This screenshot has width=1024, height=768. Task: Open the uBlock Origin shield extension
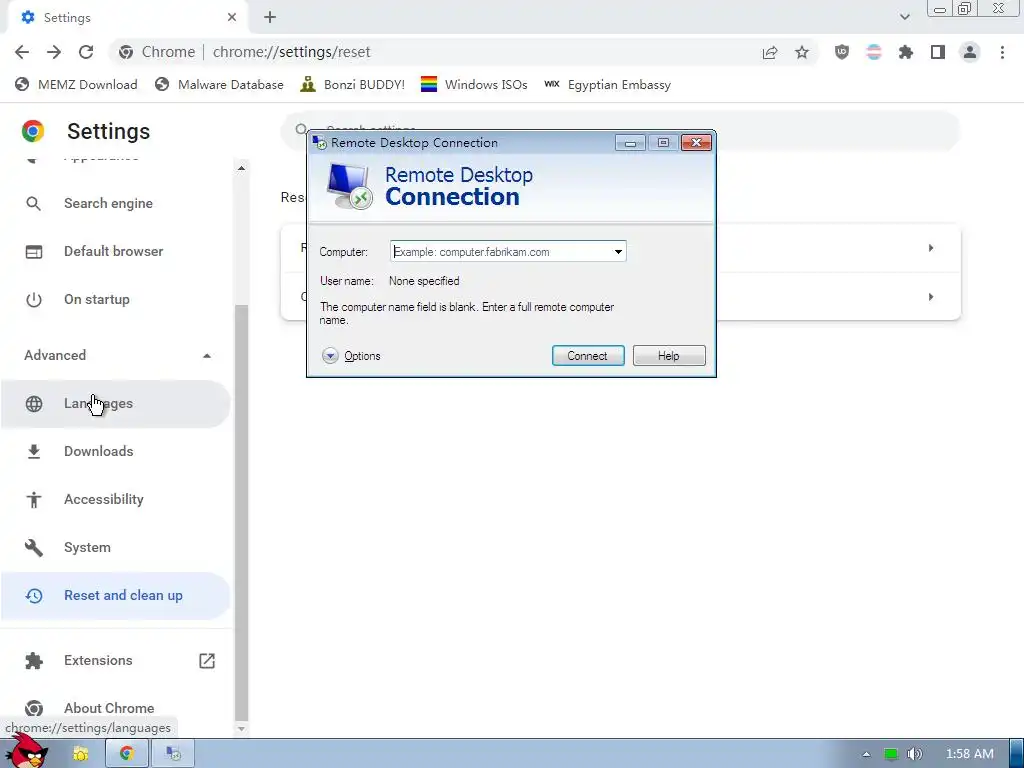point(842,52)
